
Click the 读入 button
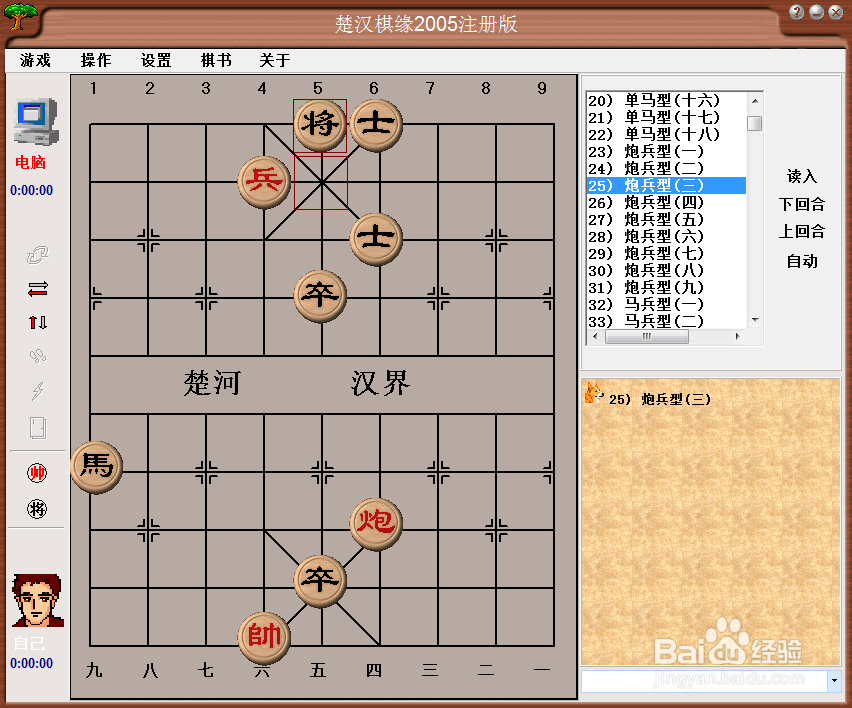click(x=802, y=176)
